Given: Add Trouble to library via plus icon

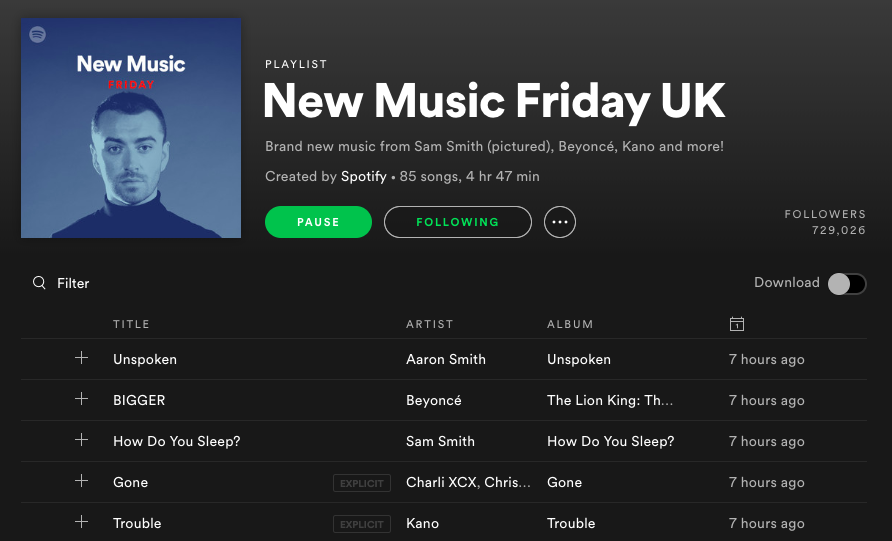Looking at the screenshot, I should click(x=81, y=522).
